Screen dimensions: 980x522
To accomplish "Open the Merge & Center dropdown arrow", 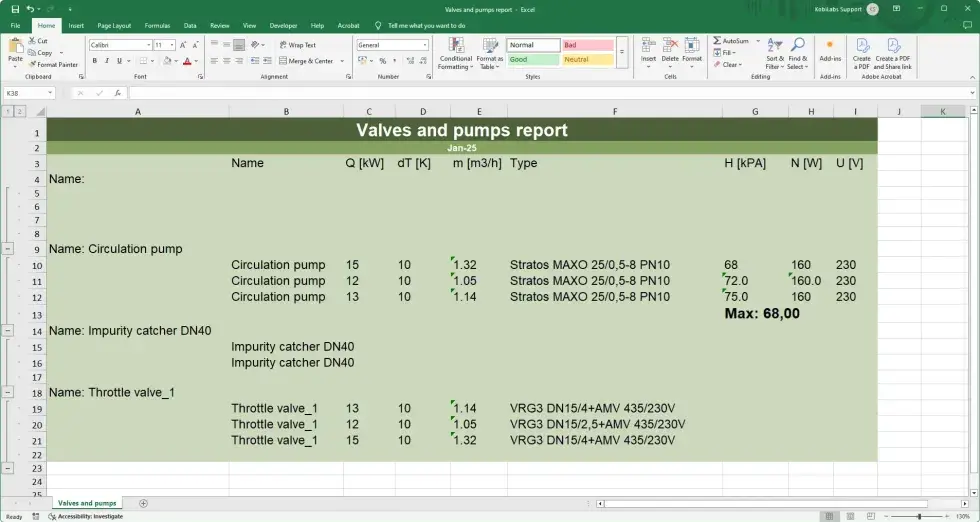I will click(342, 61).
